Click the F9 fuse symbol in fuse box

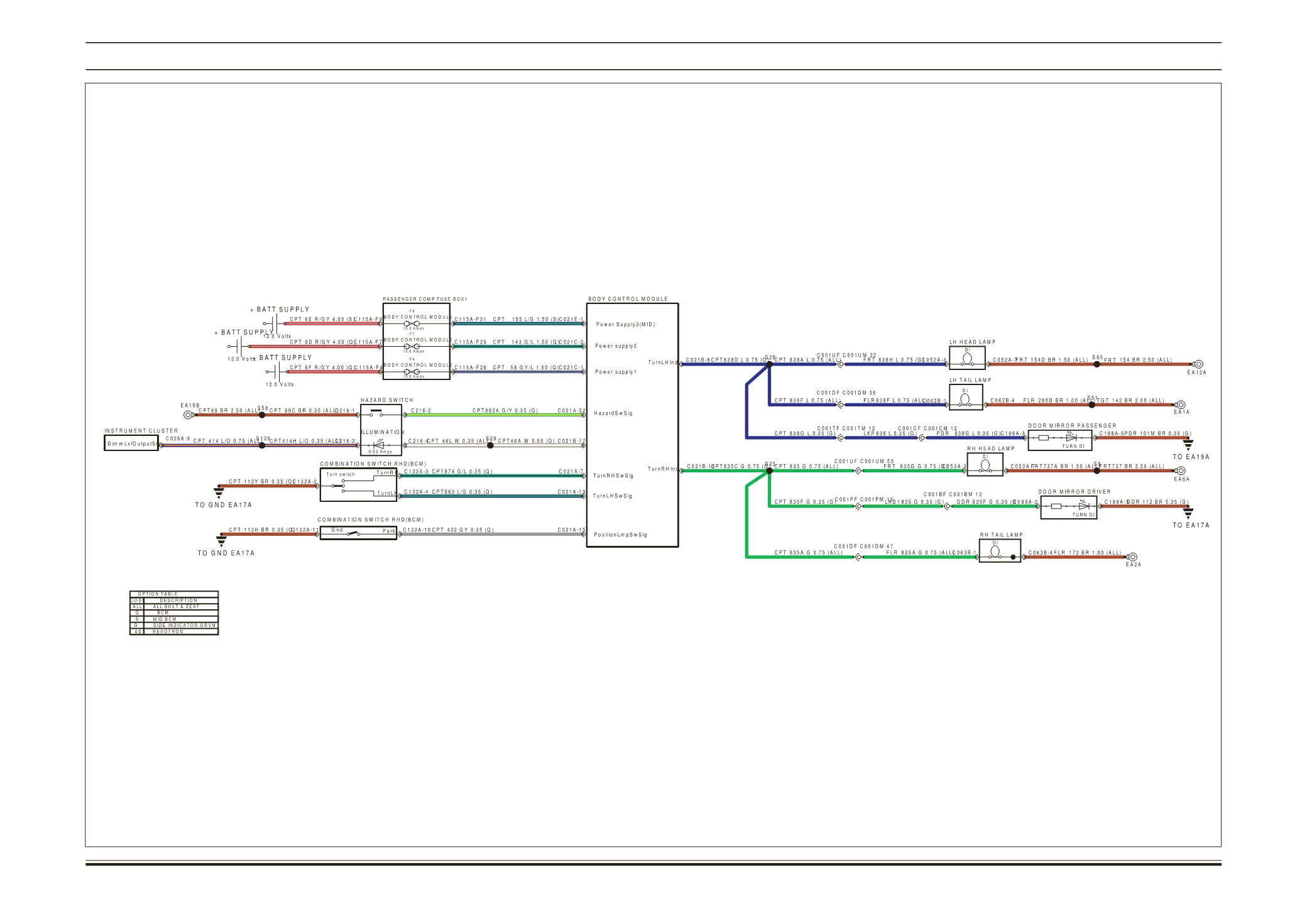[x=412, y=323]
